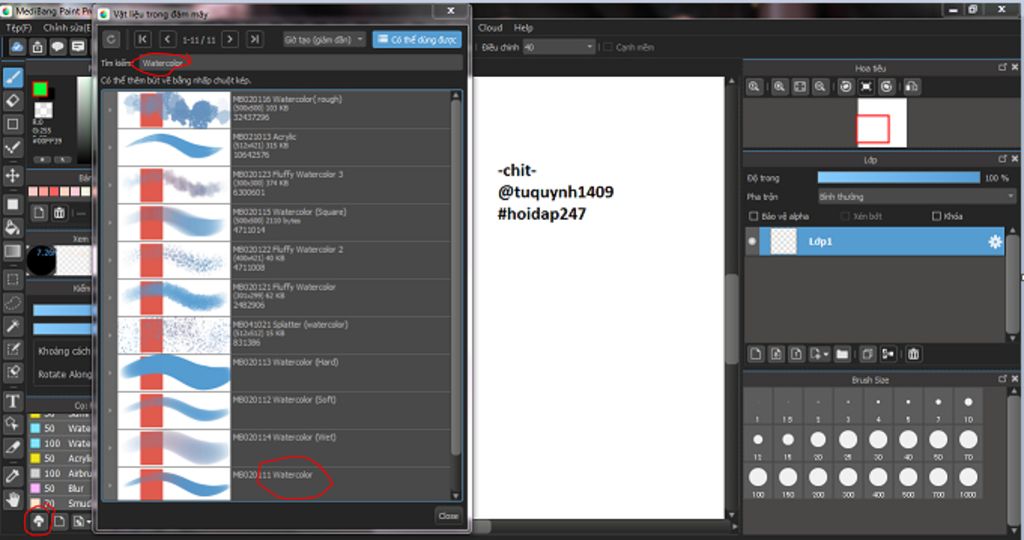Open the Cloud menu
1024x540 pixels.
[x=490, y=27]
